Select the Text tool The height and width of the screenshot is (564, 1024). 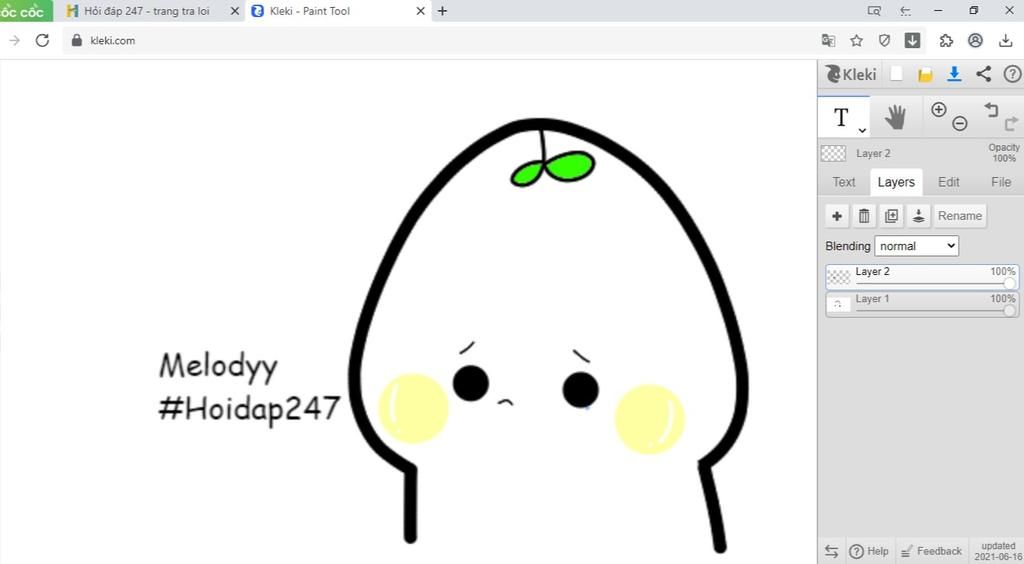[x=843, y=118]
